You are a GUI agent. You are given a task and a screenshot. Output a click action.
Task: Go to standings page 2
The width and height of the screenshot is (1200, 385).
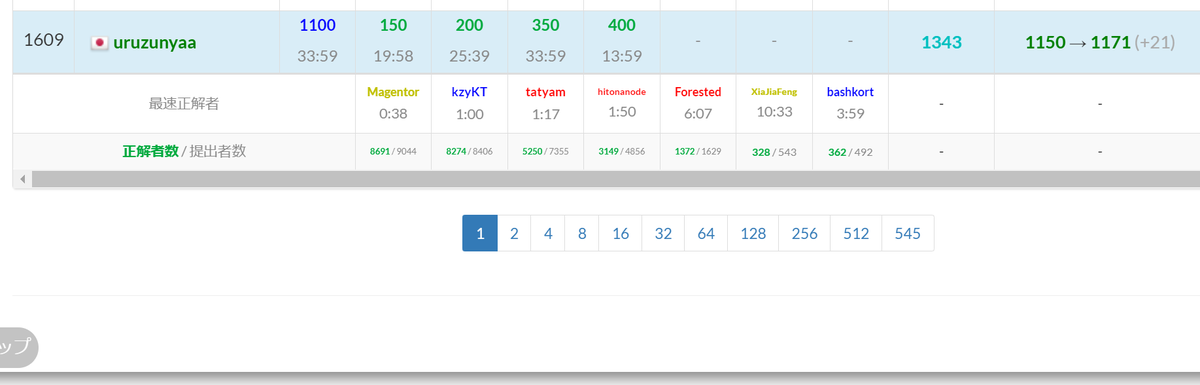point(514,233)
